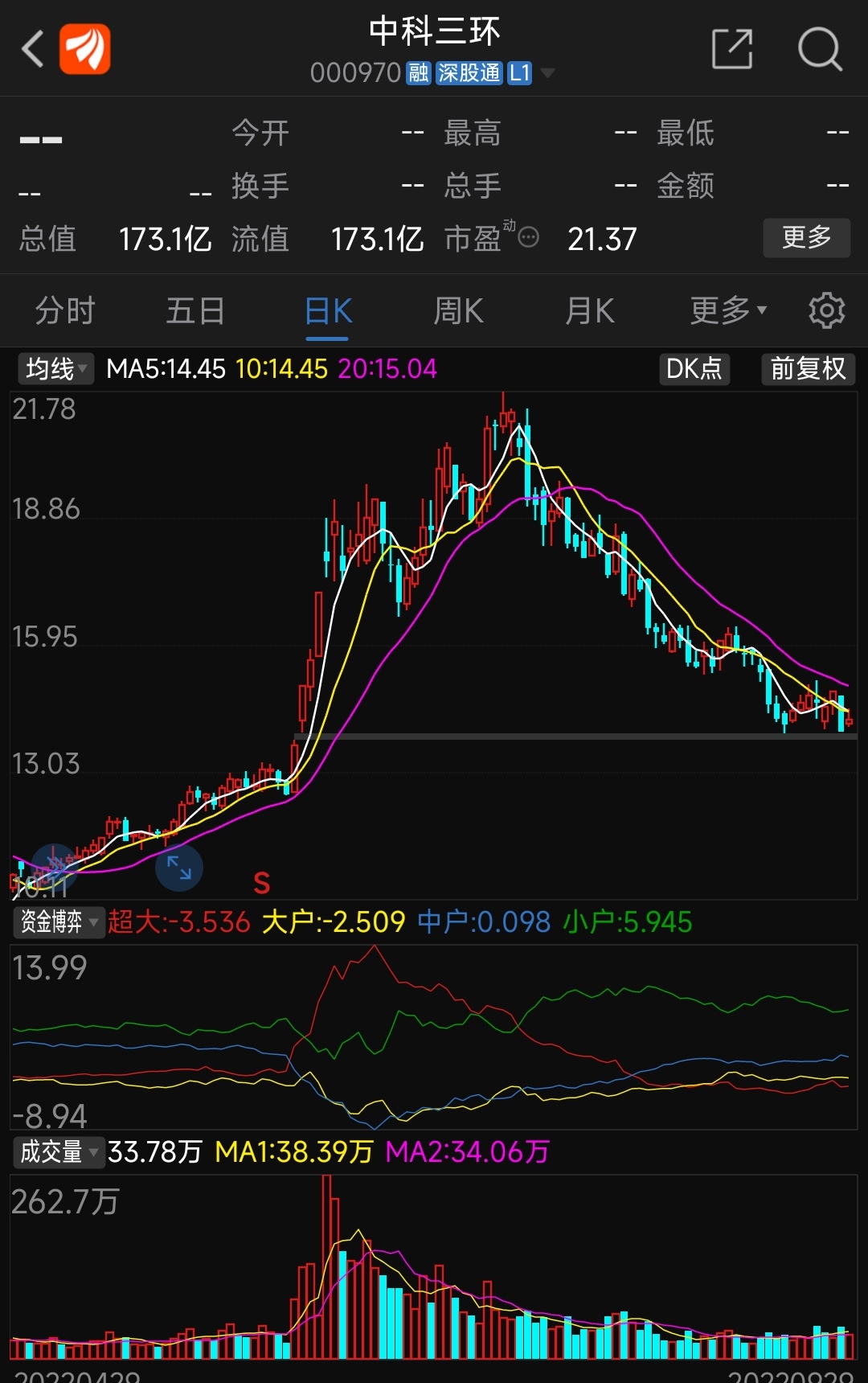Toggle the DK点 button
This screenshot has width=868, height=1383.
(x=694, y=368)
